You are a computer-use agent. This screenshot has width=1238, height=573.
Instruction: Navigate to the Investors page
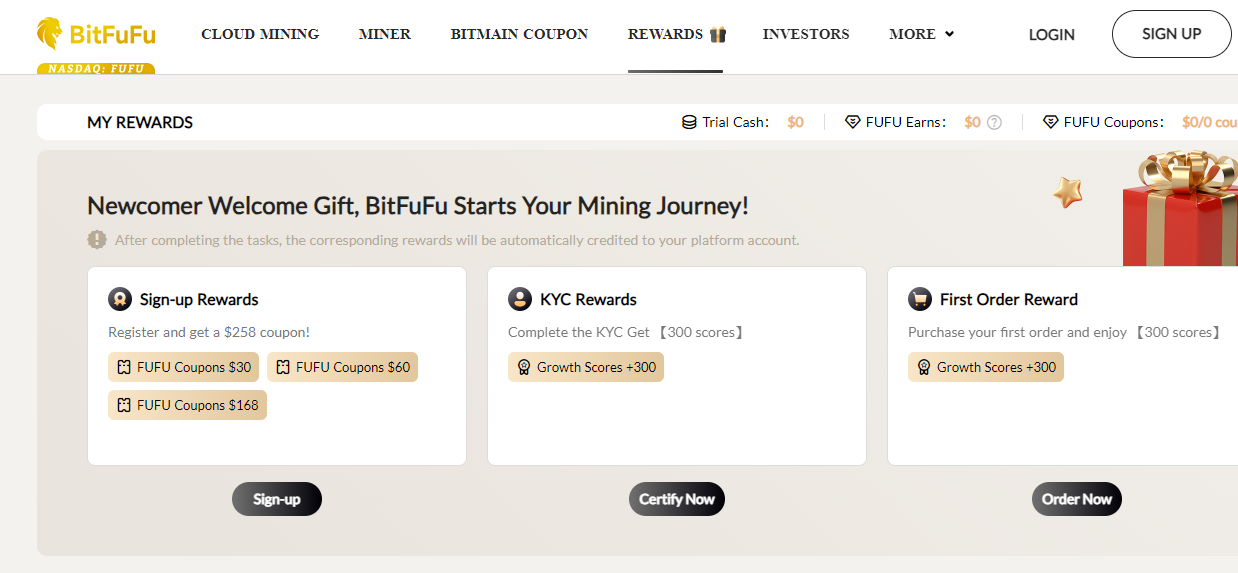(x=806, y=34)
